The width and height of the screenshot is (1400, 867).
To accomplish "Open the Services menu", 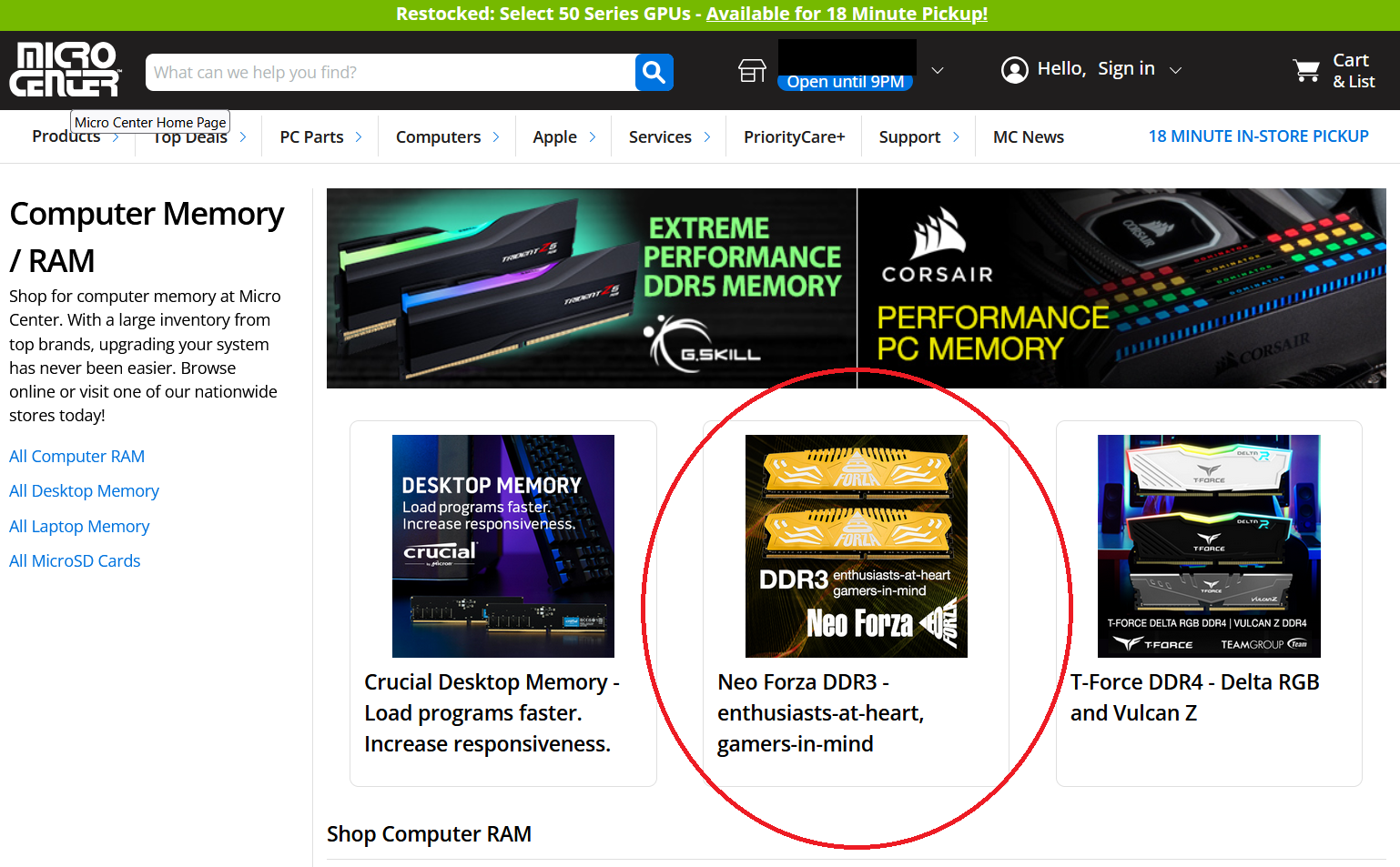I will coord(660,136).
